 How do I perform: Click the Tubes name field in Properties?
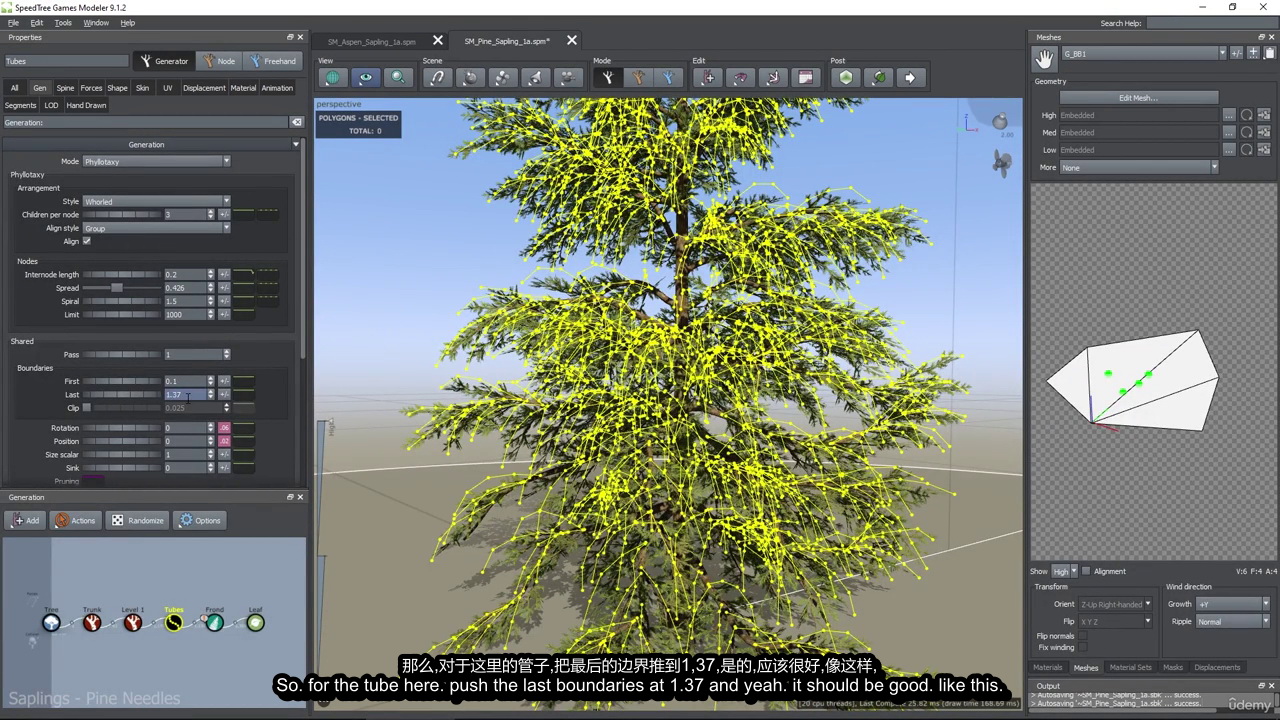click(66, 61)
